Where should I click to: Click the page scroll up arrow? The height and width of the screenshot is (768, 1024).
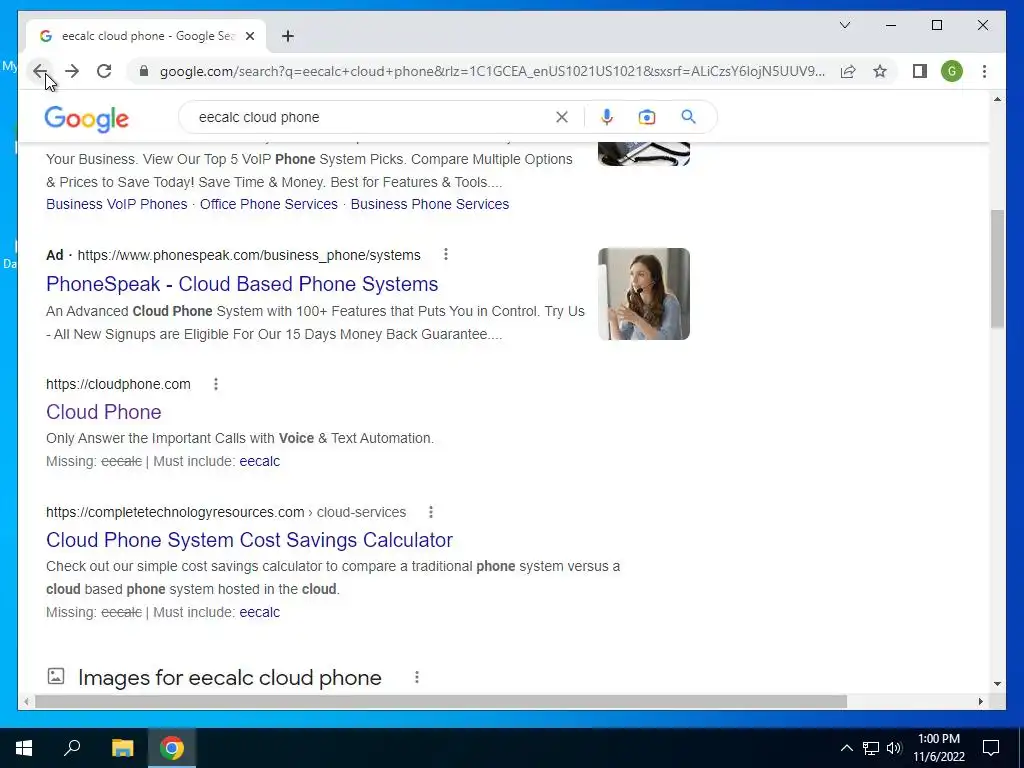997,99
